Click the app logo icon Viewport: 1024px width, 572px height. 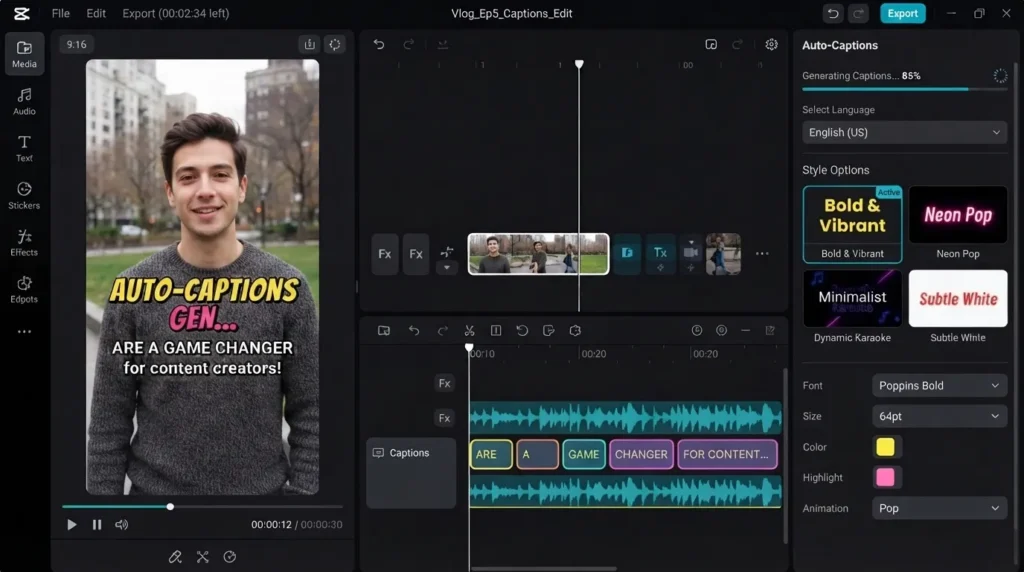click(22, 13)
